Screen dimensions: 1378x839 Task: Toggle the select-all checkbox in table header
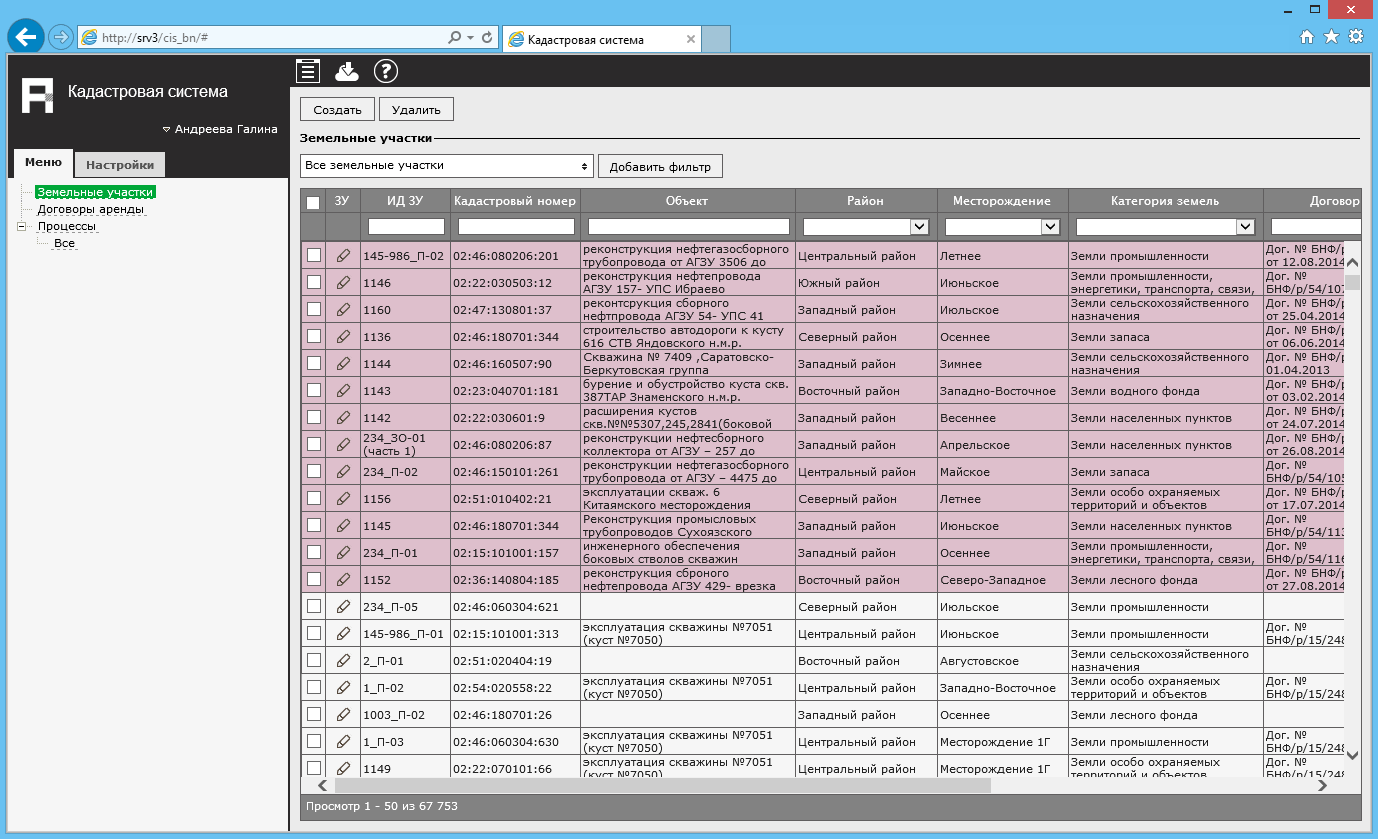(x=313, y=202)
